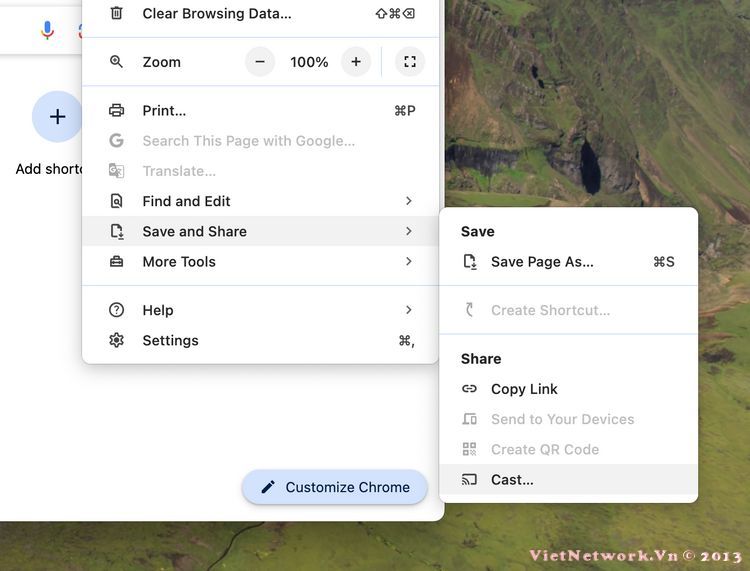The height and width of the screenshot is (571, 750).
Task: Choose Cast… from the Share submenu
Action: (x=512, y=480)
